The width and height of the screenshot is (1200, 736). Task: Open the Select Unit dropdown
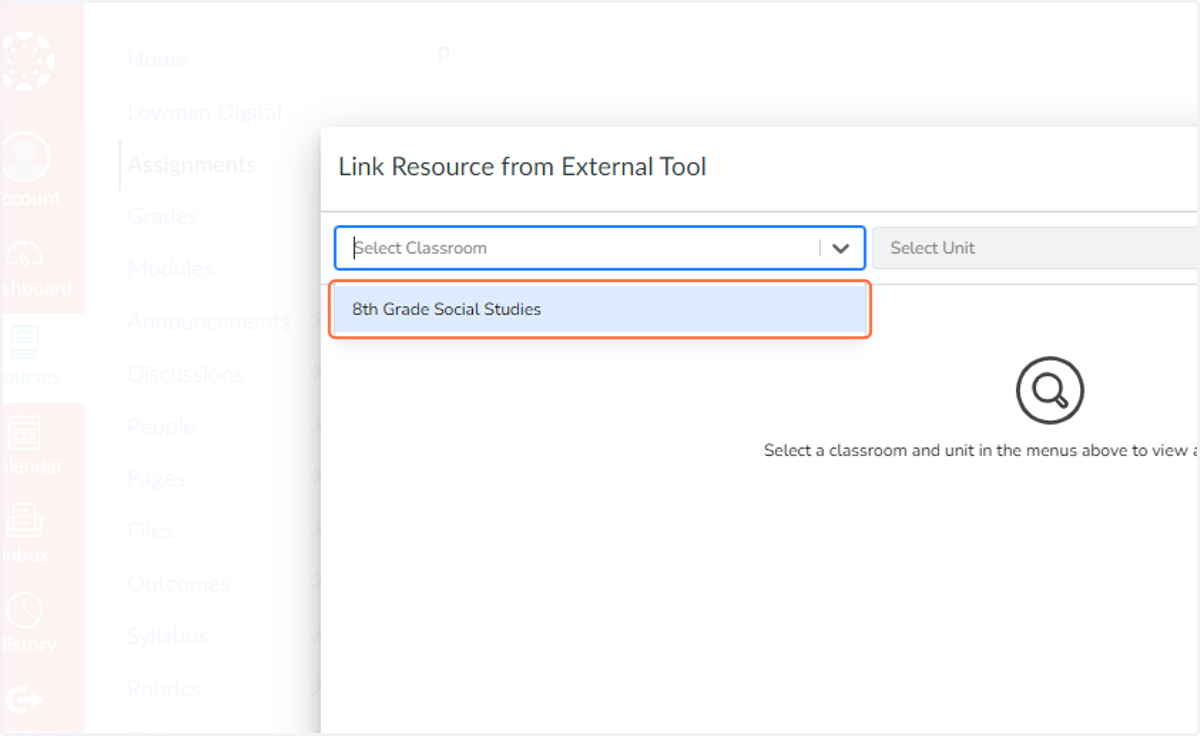pyautogui.click(x=1035, y=248)
